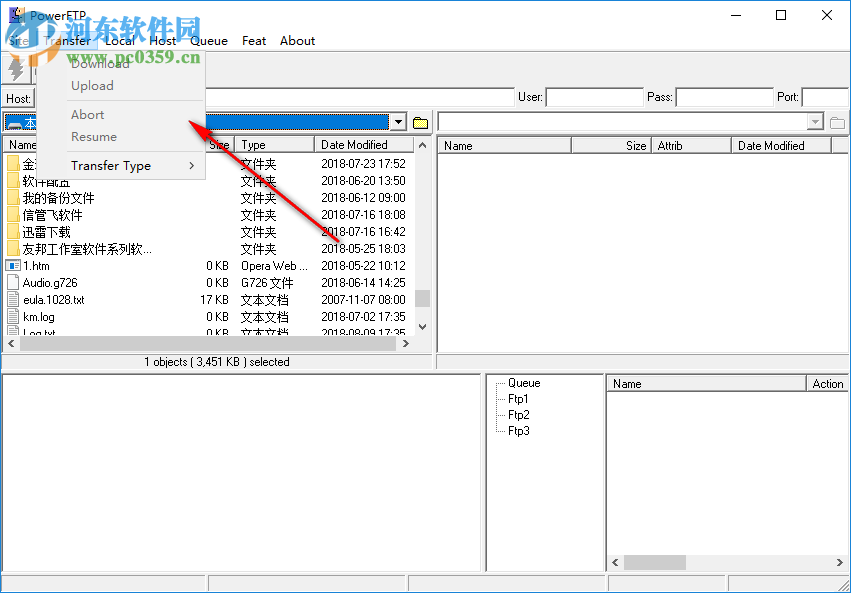Click the folder browse icon beside remote path

tap(836, 121)
